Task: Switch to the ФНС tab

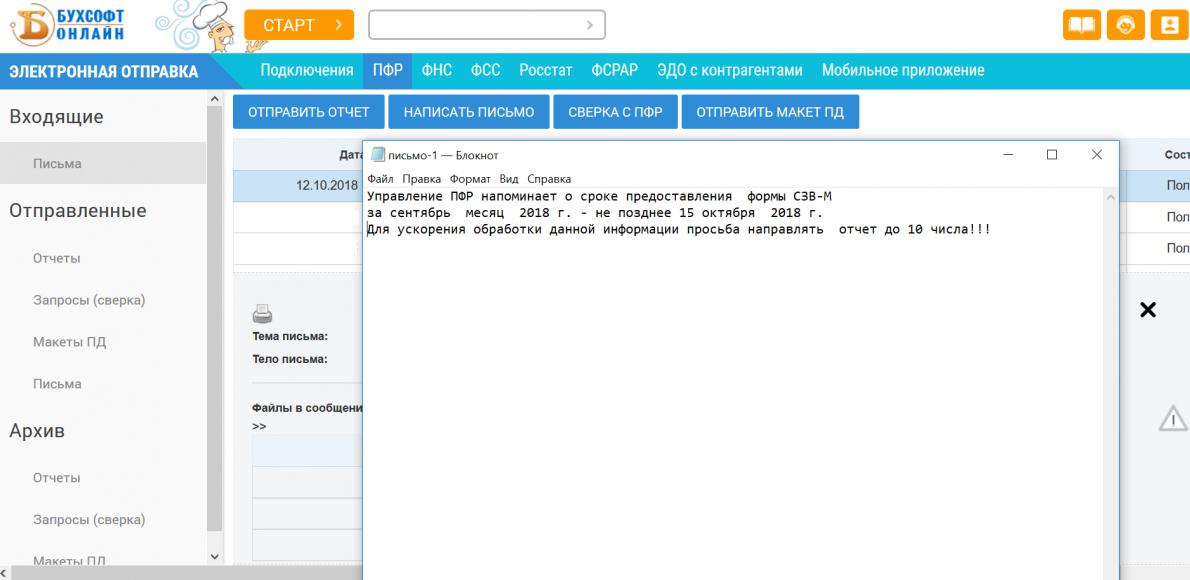Action: pyautogui.click(x=436, y=71)
